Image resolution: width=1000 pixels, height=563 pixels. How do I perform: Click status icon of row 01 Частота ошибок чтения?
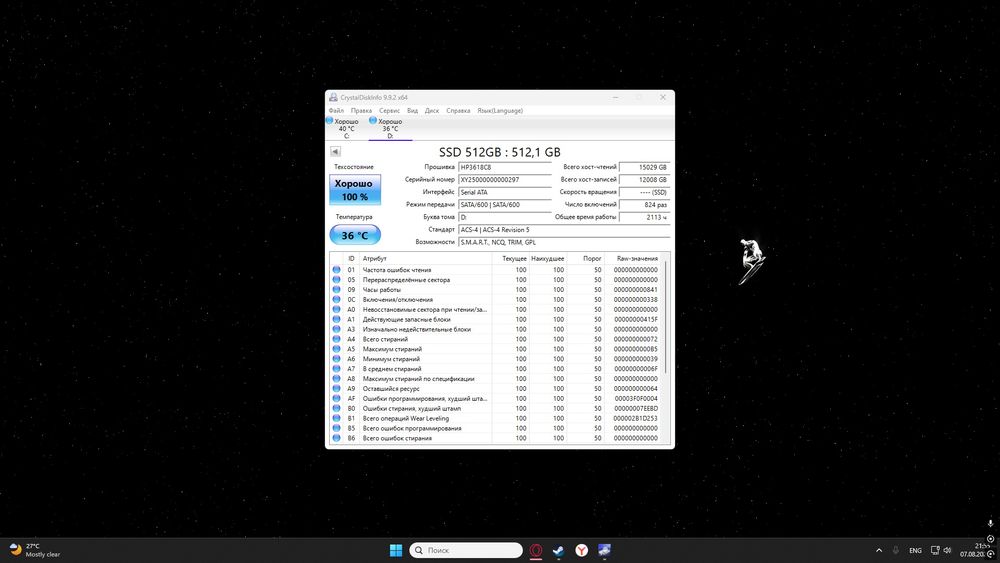[336, 270]
